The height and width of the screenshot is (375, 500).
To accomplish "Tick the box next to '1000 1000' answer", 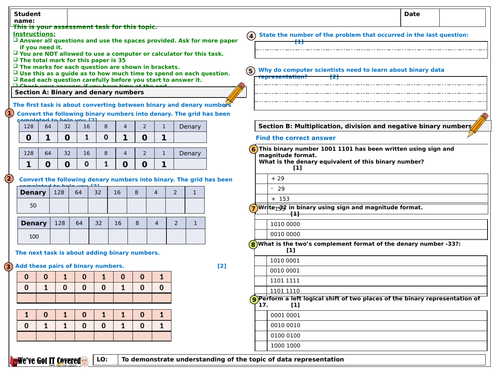I will pyautogui.click(x=261, y=346).
